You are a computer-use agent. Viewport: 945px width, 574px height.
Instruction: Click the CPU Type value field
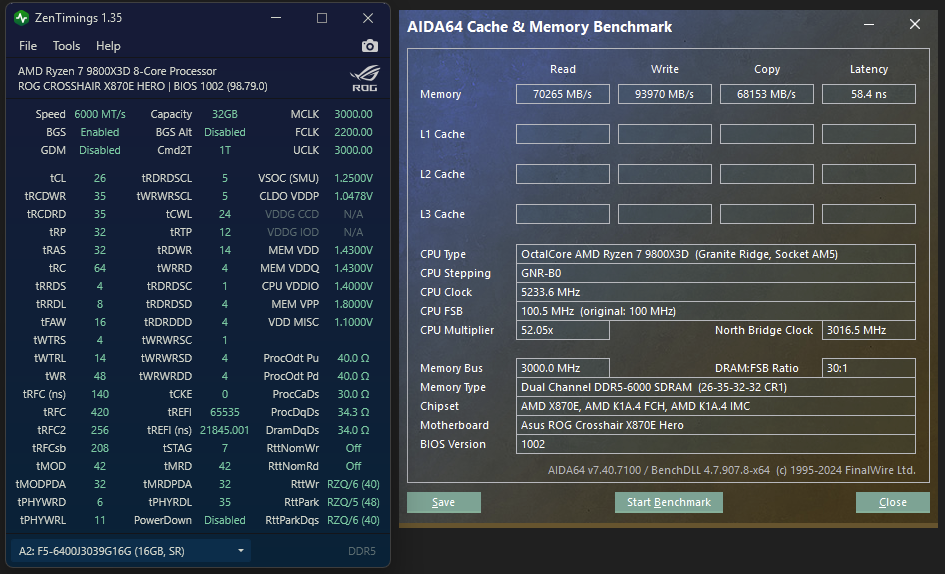(715, 254)
